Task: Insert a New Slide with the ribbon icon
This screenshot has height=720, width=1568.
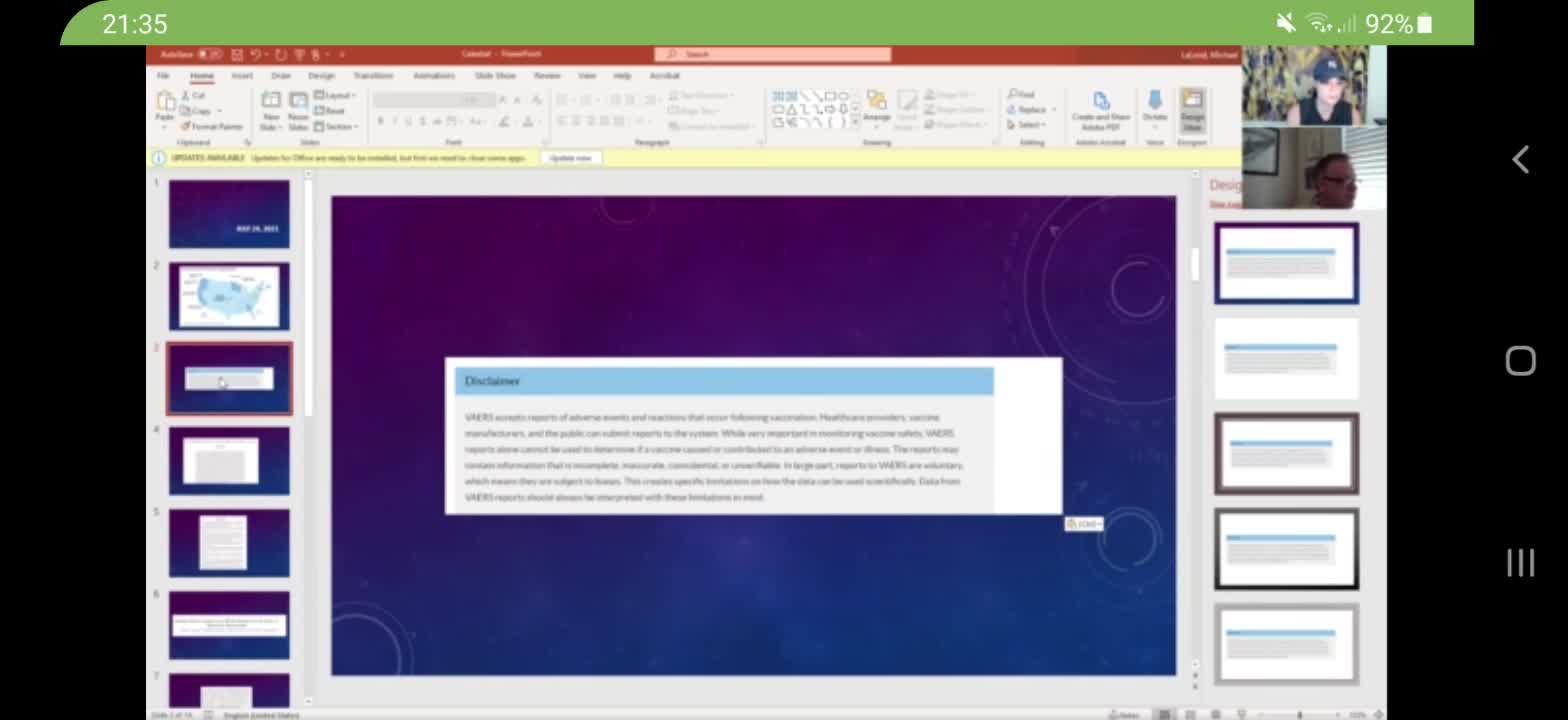Action: (271, 100)
